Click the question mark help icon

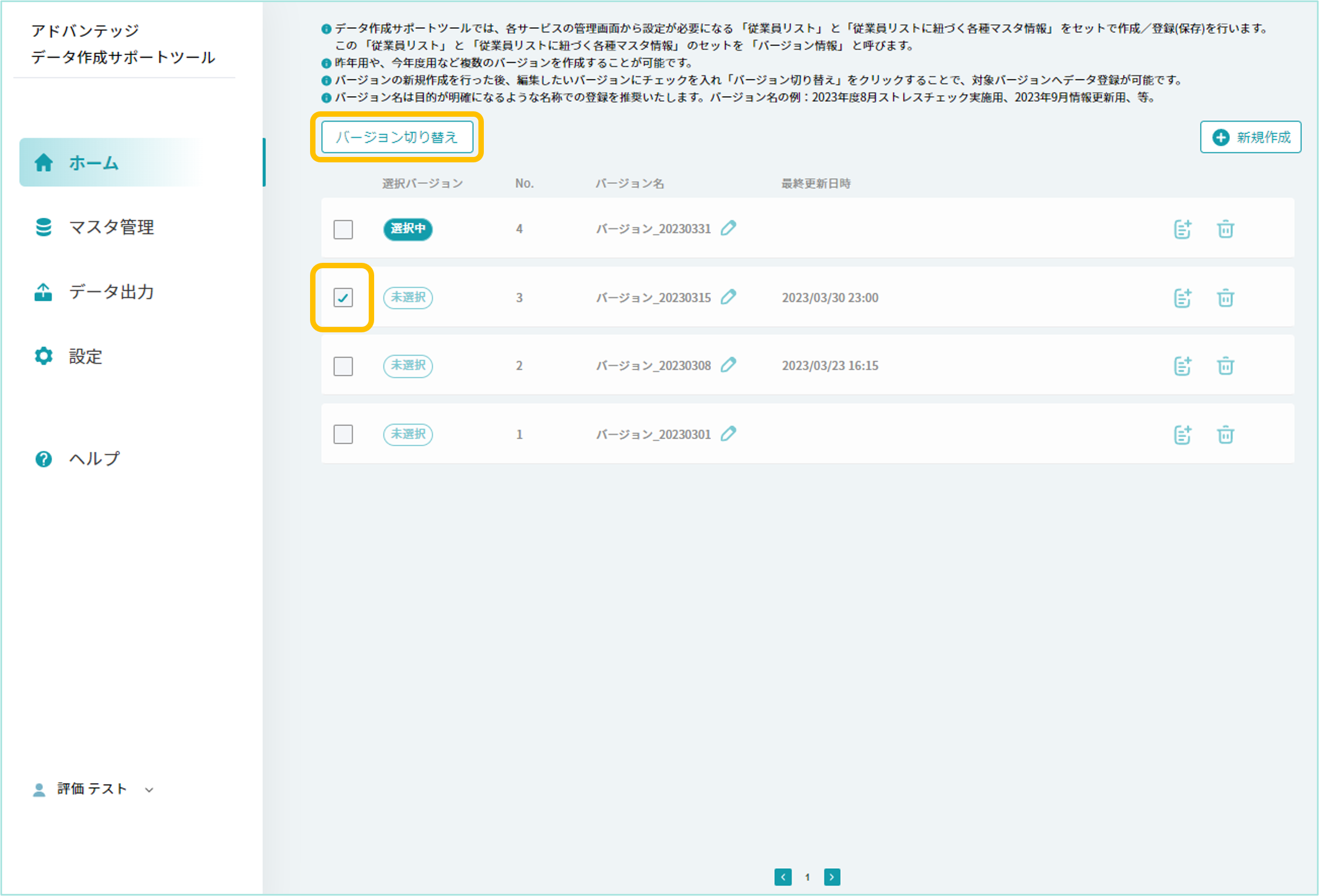pos(43,459)
